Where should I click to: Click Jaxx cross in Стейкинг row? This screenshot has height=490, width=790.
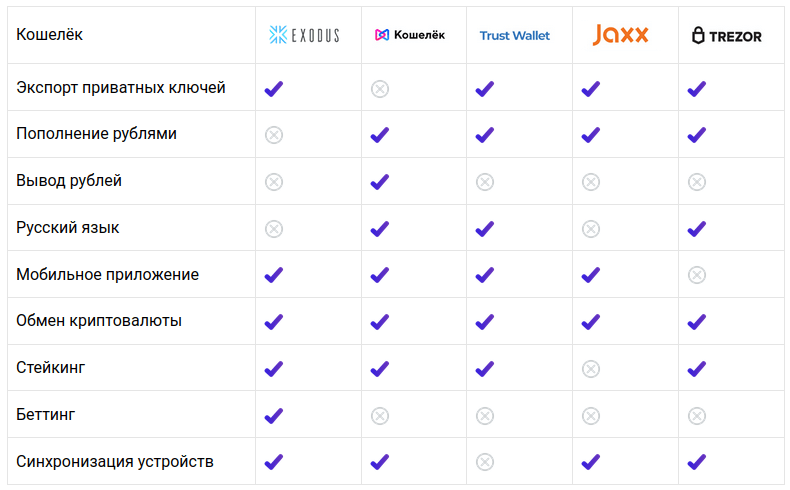point(591,369)
